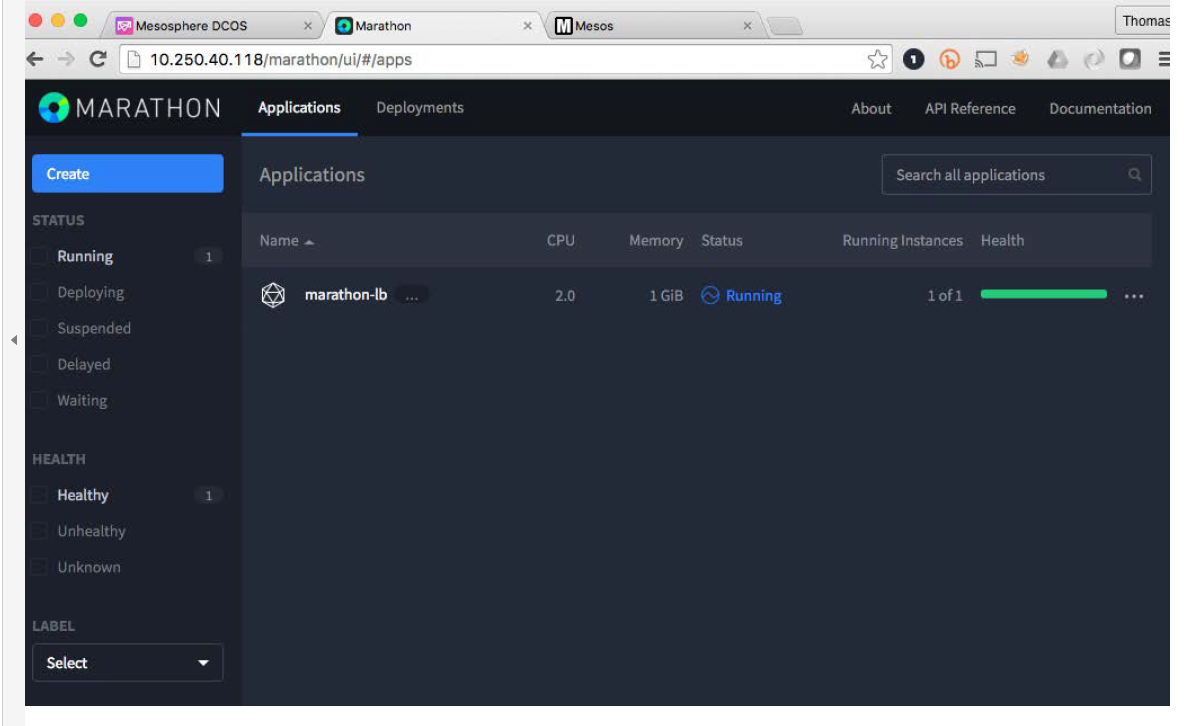The width and height of the screenshot is (1194, 726).
Task: Click the page info icon in address bar
Action: tap(133, 59)
